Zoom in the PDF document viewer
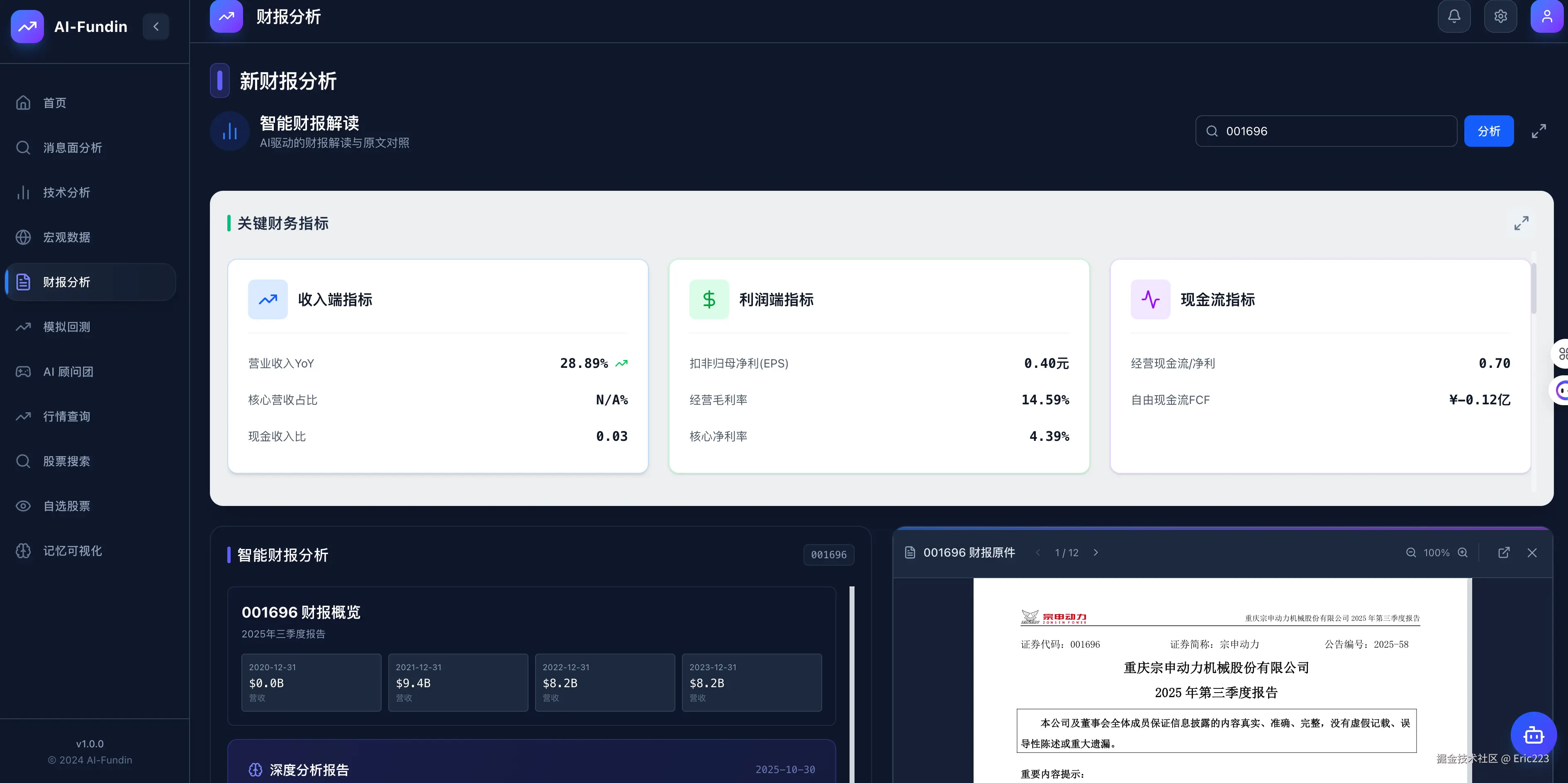Screen dimensions: 1568x783 click(1463, 552)
